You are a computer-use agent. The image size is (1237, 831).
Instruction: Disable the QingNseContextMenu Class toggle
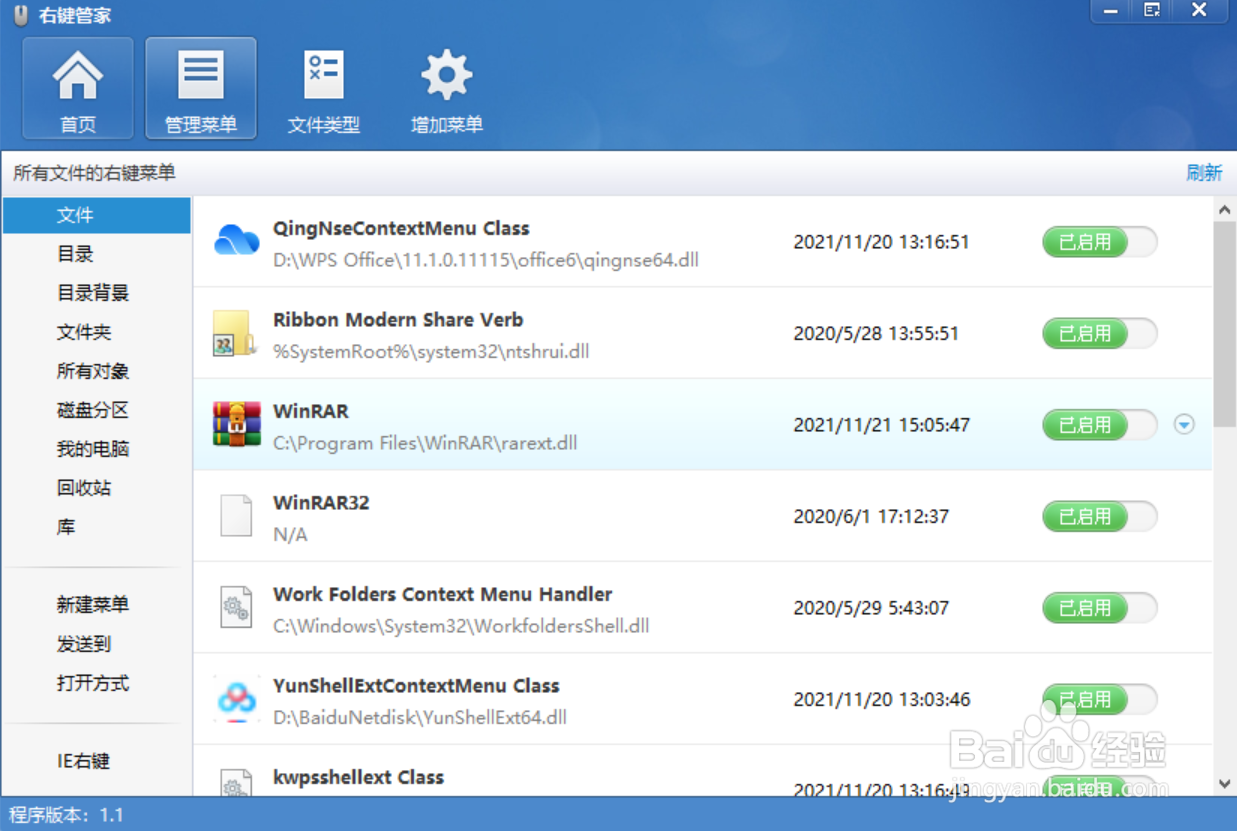[1099, 242]
